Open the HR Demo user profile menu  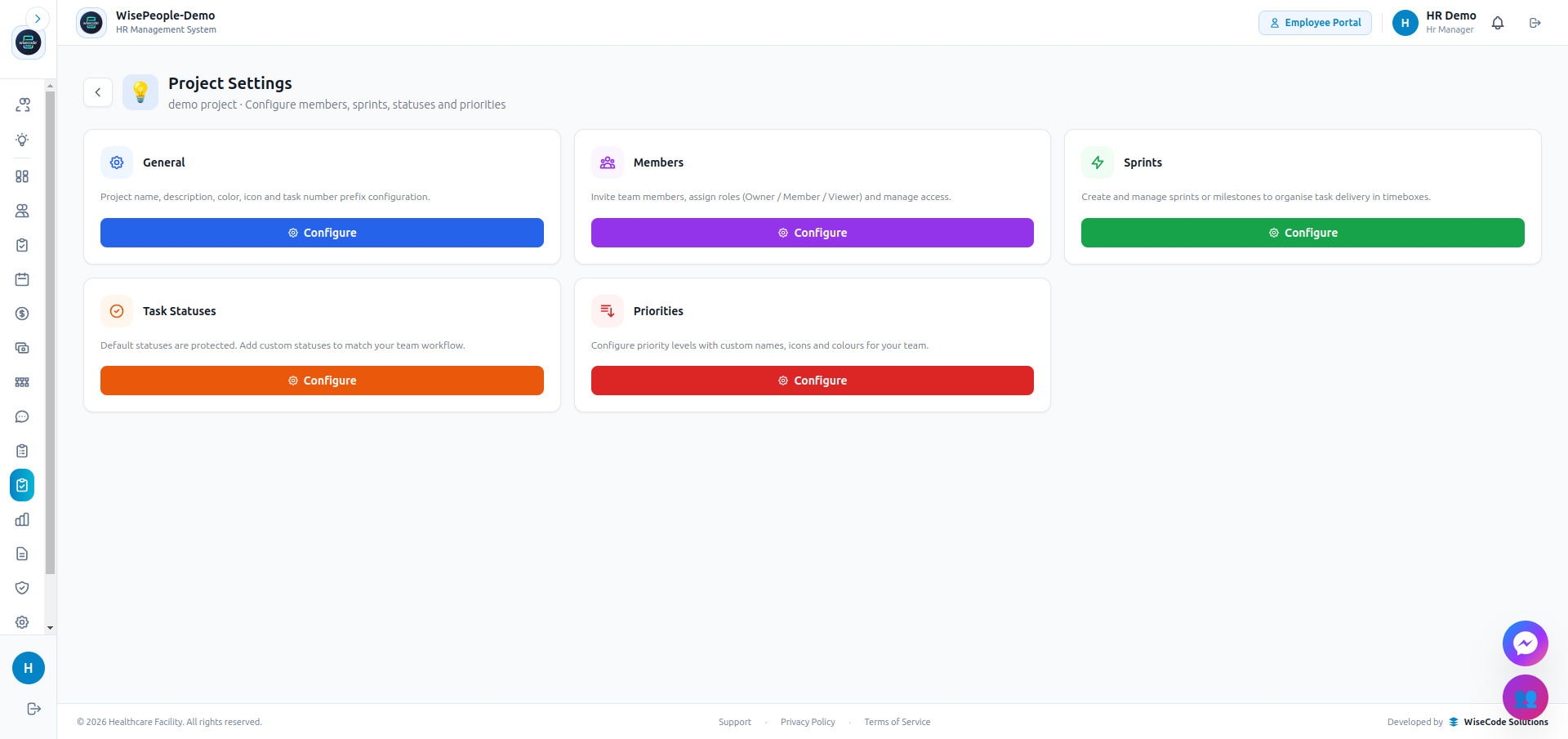tap(1434, 23)
